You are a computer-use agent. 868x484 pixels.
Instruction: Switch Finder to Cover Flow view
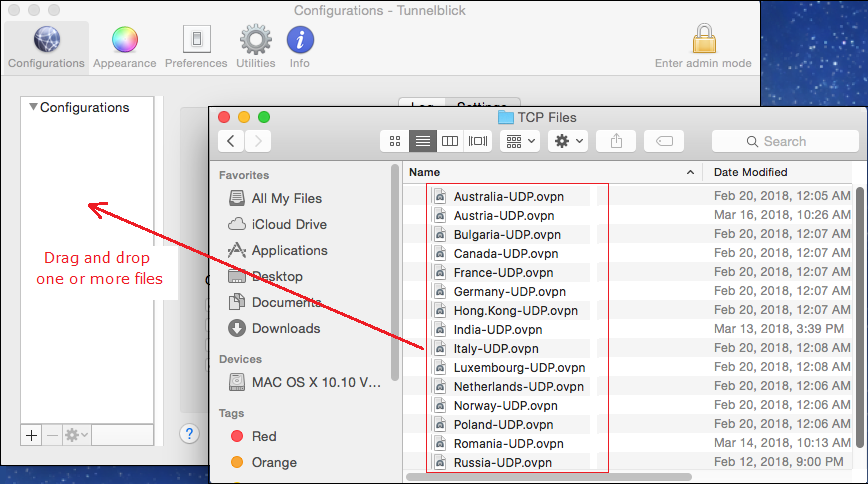coord(478,141)
